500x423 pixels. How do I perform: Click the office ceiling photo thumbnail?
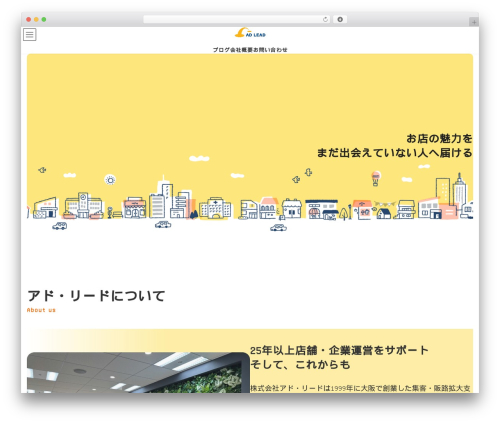(138, 372)
